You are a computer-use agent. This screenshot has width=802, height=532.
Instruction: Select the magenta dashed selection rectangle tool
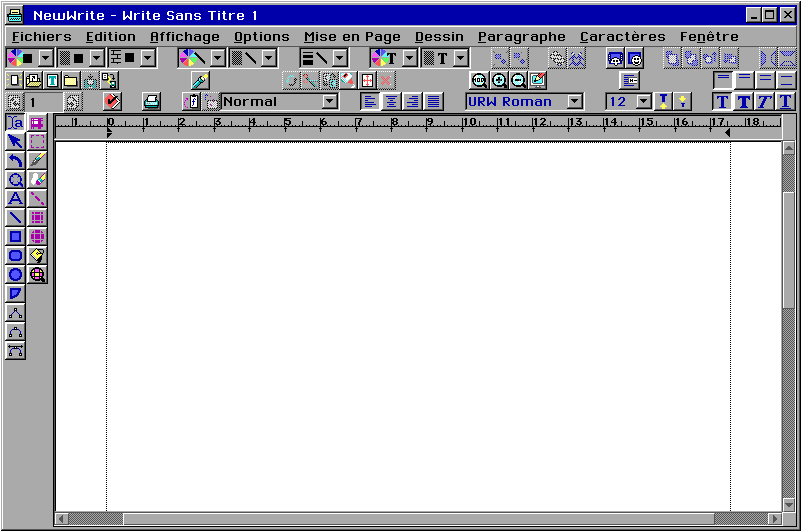(x=37, y=142)
